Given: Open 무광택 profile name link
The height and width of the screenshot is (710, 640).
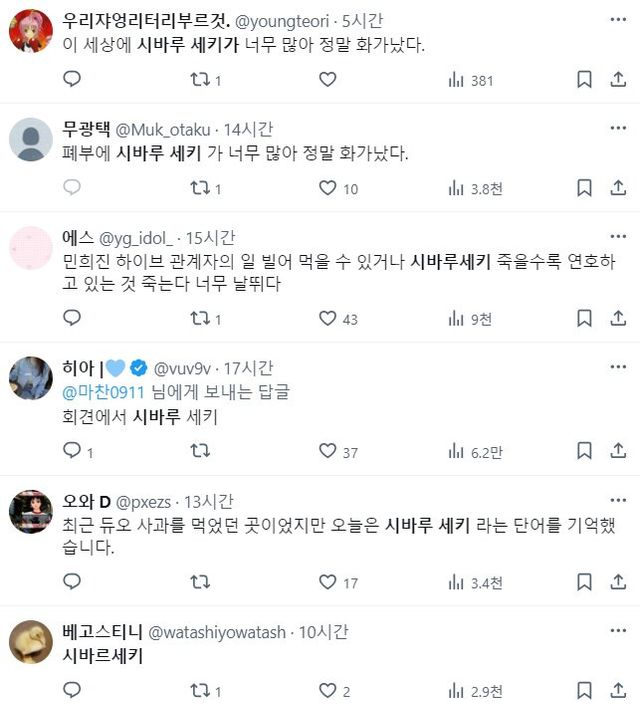Looking at the screenshot, I should pos(87,128).
